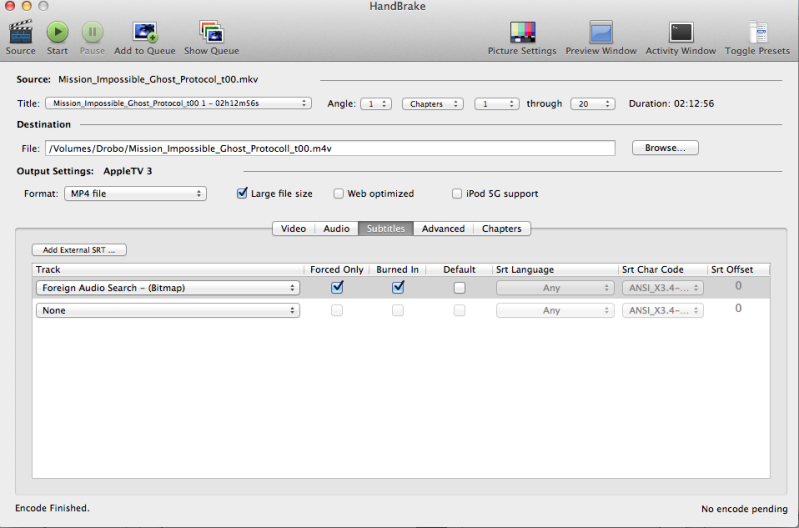This screenshot has height=528, width=799.
Task: Open the Preview Window icon
Action: click(601, 32)
